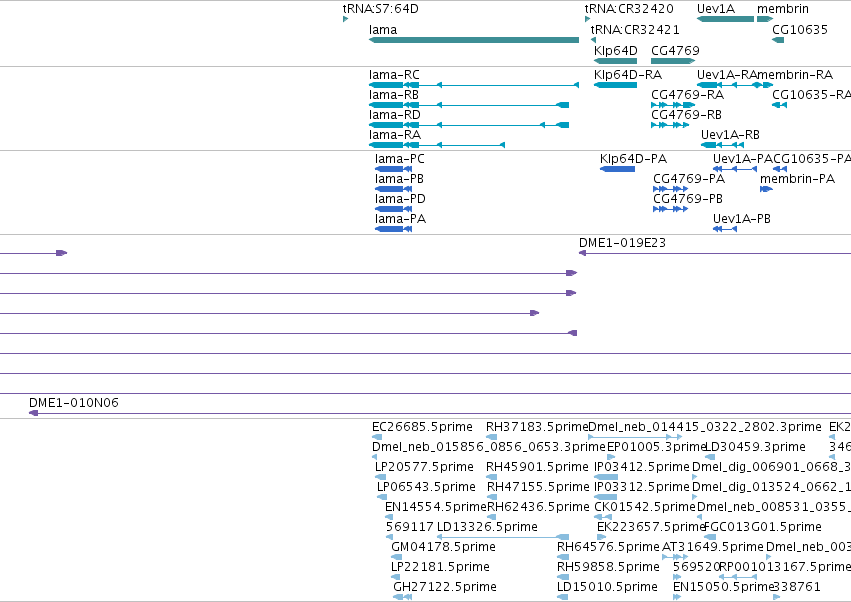The height and width of the screenshot is (602, 851).
Task: Click the DME1-010N06 BAC label
Action: pyautogui.click(x=74, y=403)
